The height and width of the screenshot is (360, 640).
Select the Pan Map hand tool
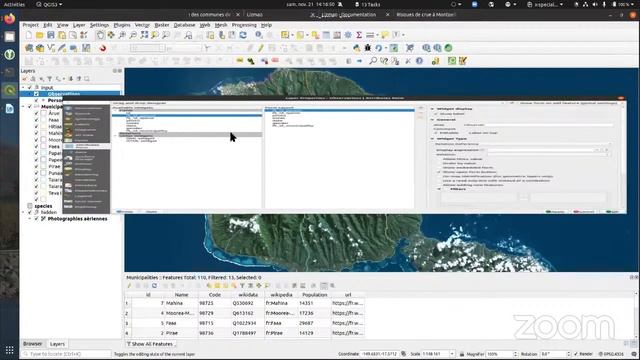100,36
